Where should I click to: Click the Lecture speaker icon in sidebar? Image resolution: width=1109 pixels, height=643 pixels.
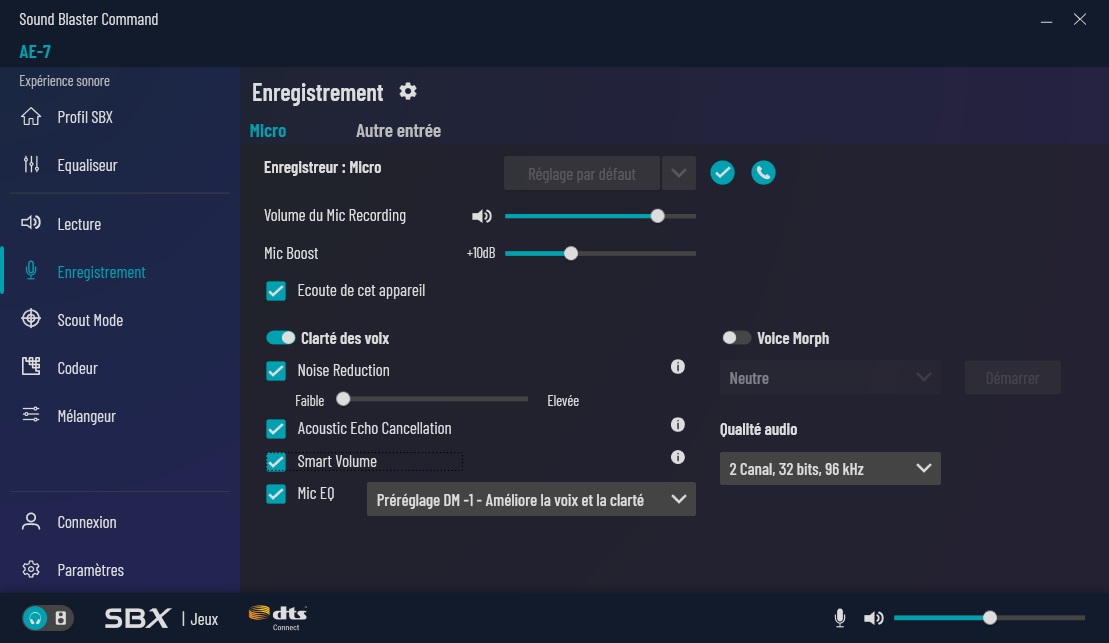pos(31,224)
